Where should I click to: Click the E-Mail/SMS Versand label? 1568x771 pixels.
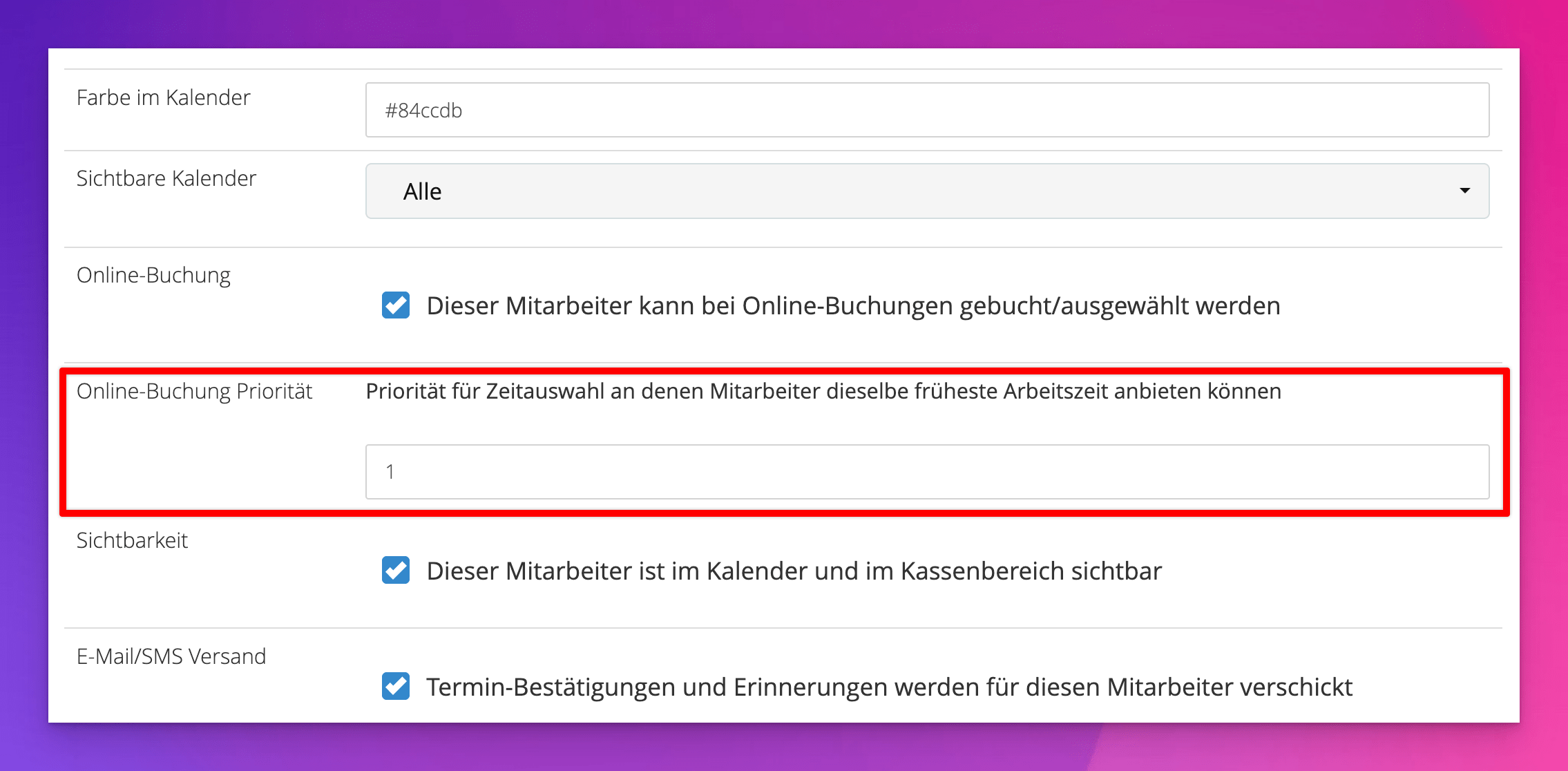pyautogui.click(x=171, y=657)
